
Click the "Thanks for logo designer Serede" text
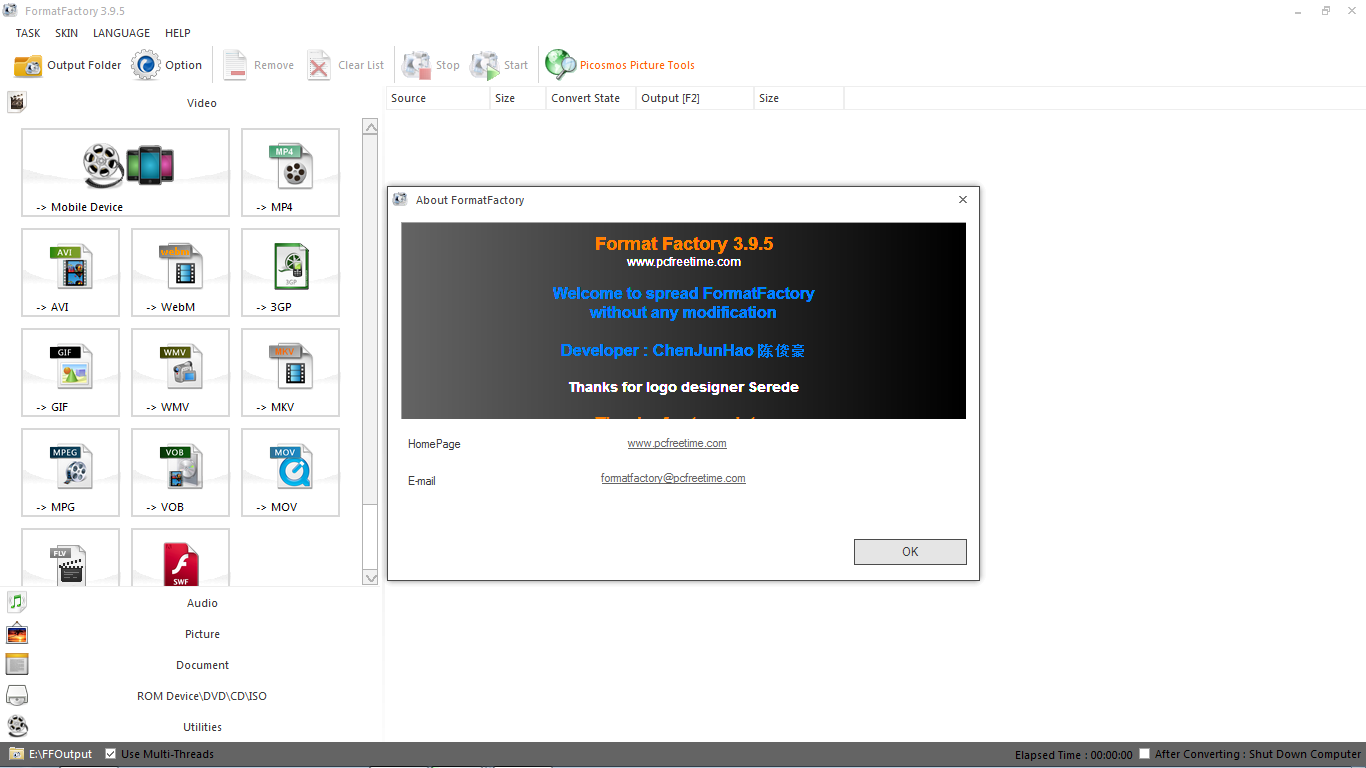(684, 387)
